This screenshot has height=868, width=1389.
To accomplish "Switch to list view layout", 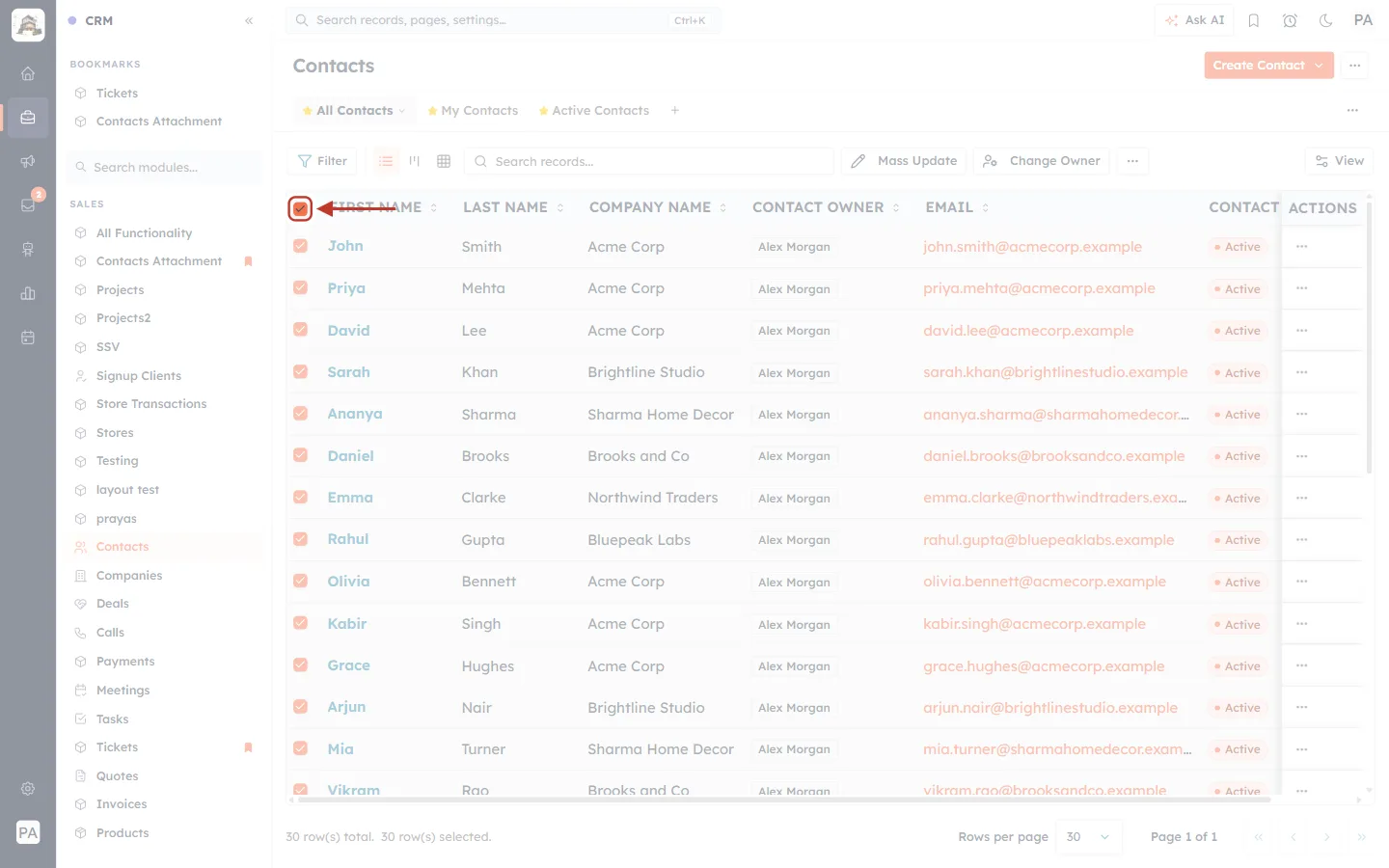I will 386,161.
